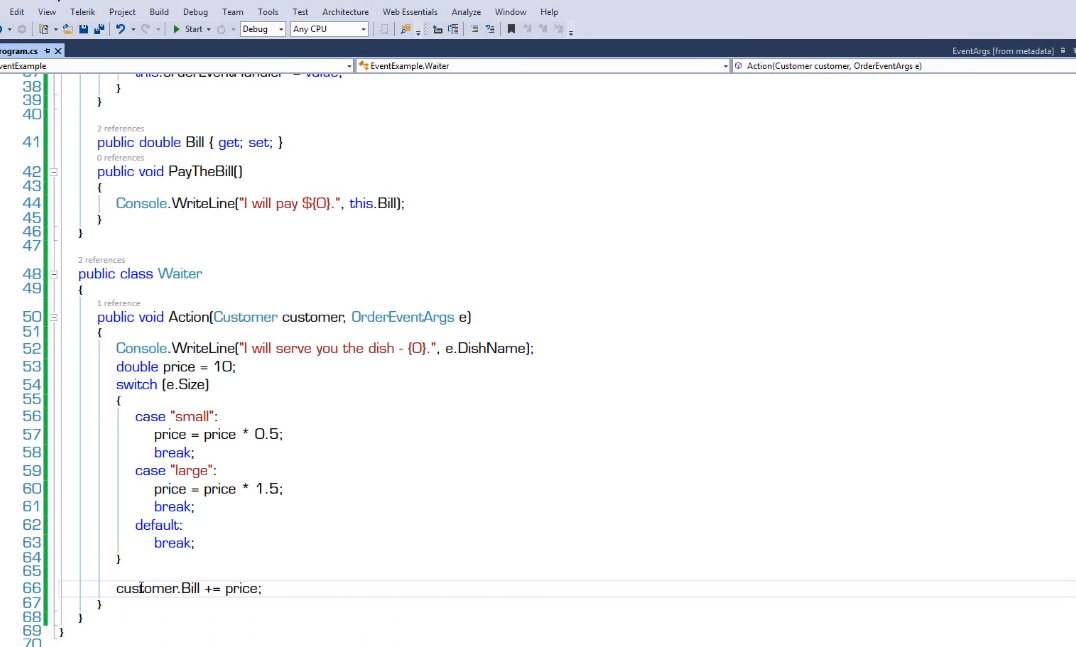Open the EventExample.Waiter type dropdown
The height and width of the screenshot is (647, 1076).
click(x=543, y=66)
